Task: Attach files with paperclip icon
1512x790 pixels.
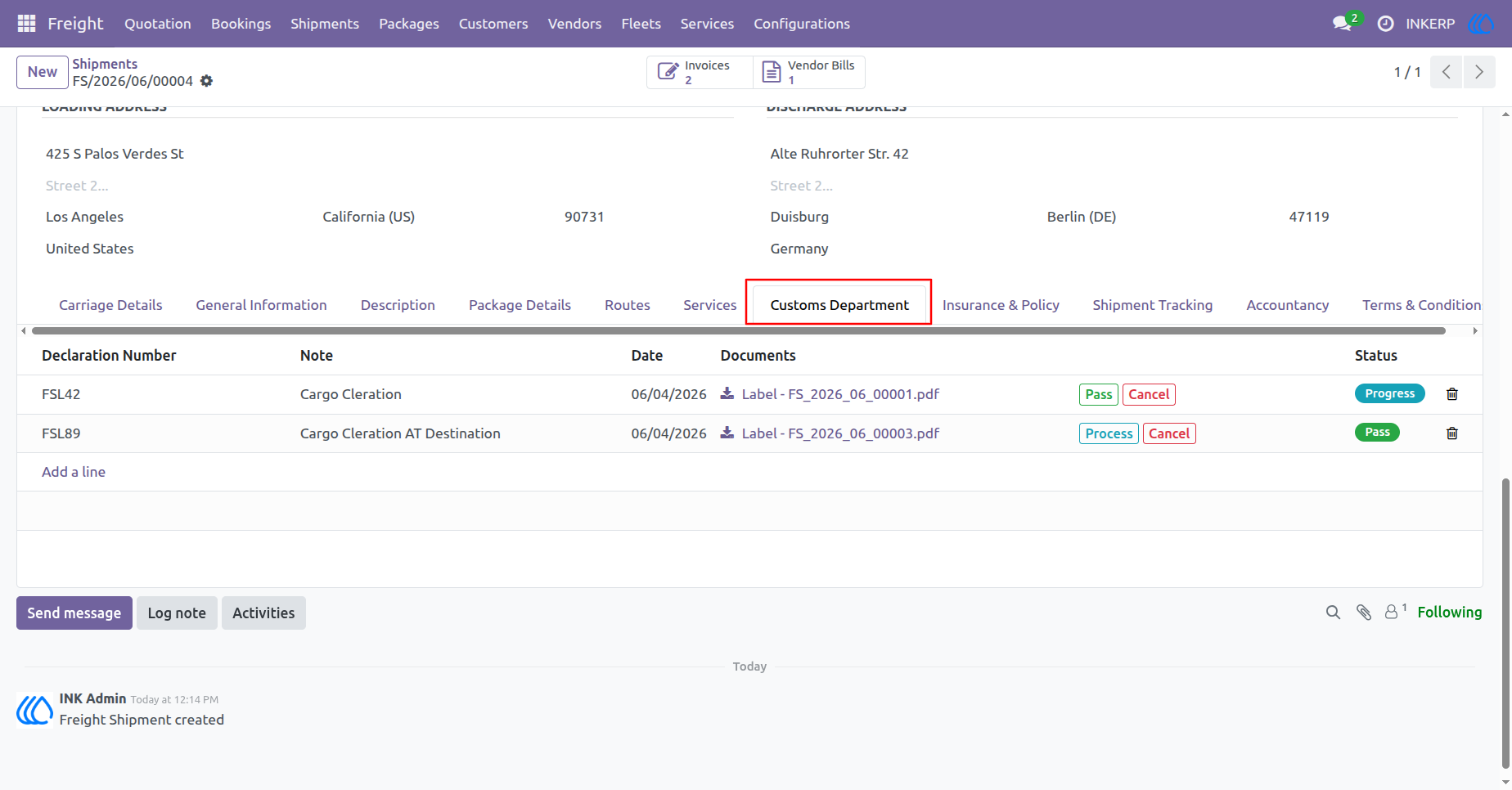Action: coord(1364,613)
